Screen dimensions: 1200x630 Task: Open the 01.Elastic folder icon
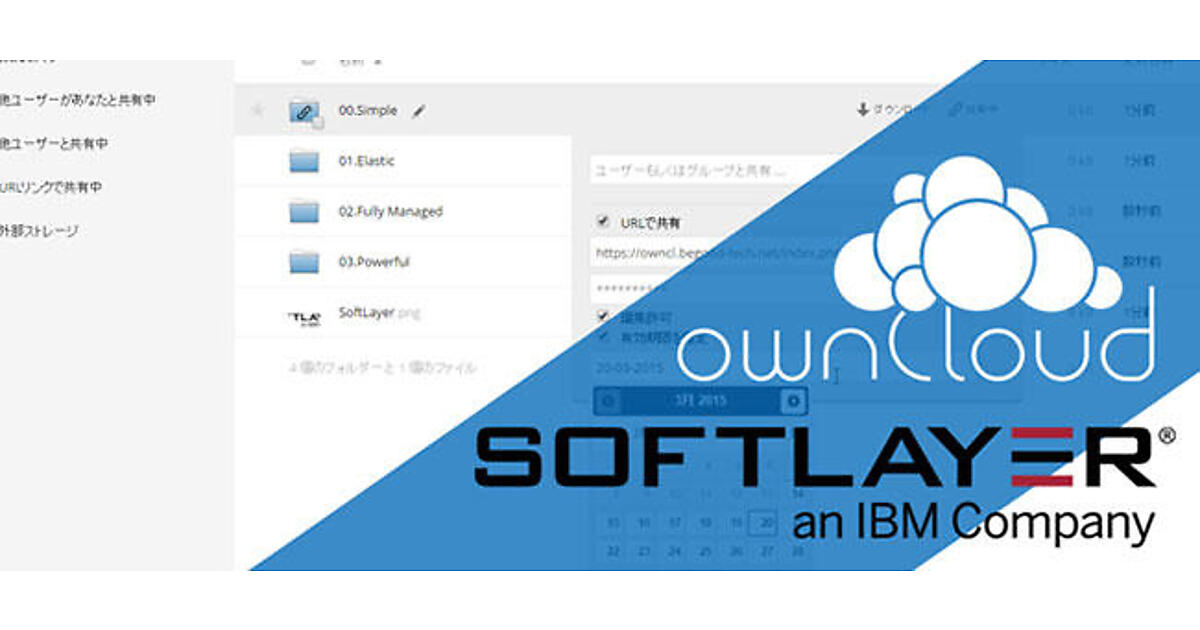pyautogui.click(x=304, y=161)
